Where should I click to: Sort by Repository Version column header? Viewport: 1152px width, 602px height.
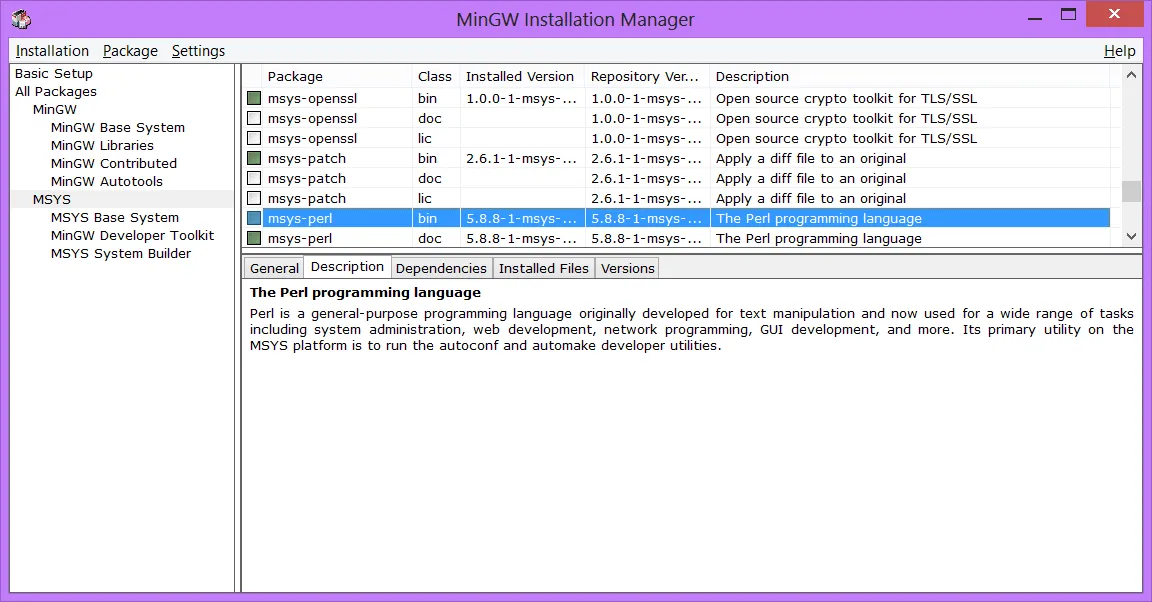point(647,76)
